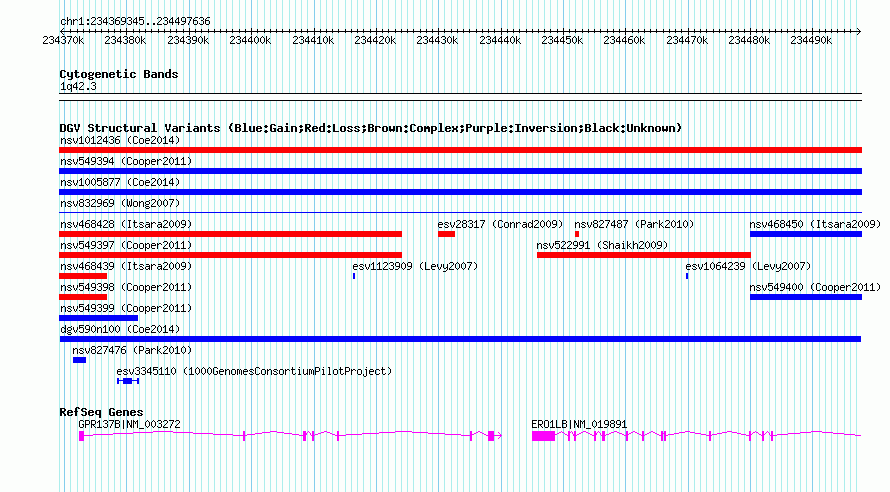Screen dimensions: 890x492
Task: Click the Cytogenetic Bands track title
Action: (x=119, y=74)
